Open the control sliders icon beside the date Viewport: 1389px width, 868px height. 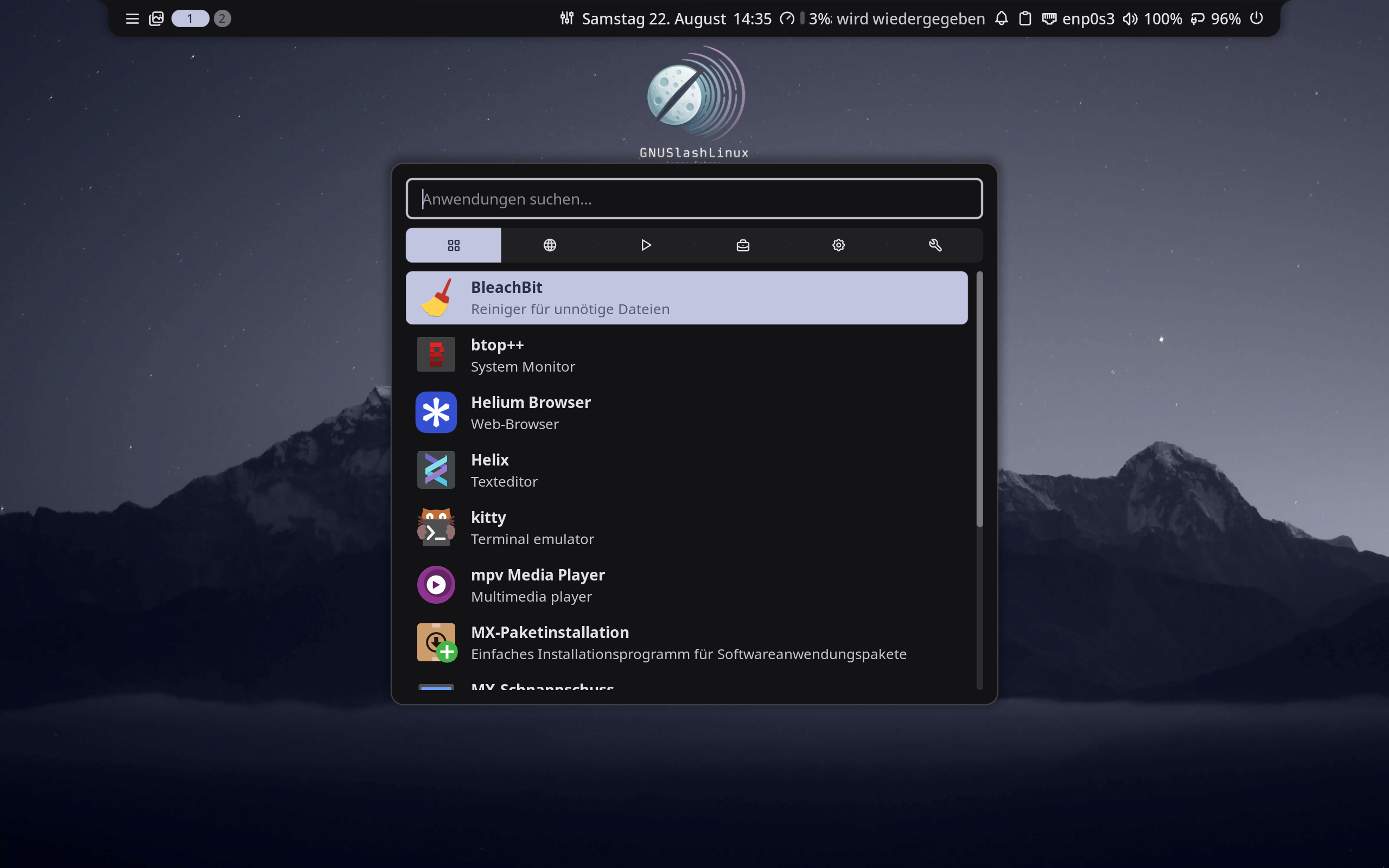click(567, 18)
